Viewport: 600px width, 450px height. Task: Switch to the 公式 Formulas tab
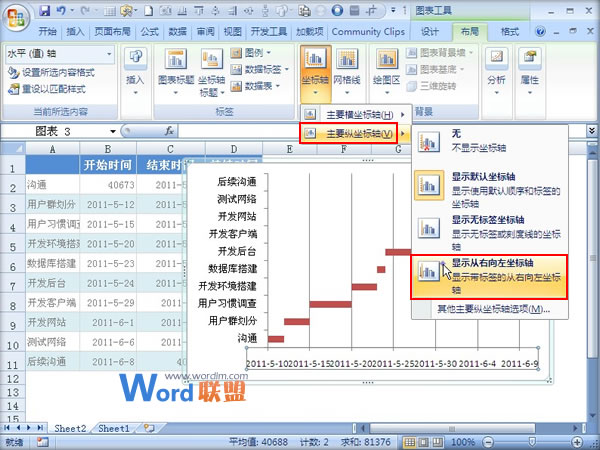(x=149, y=32)
